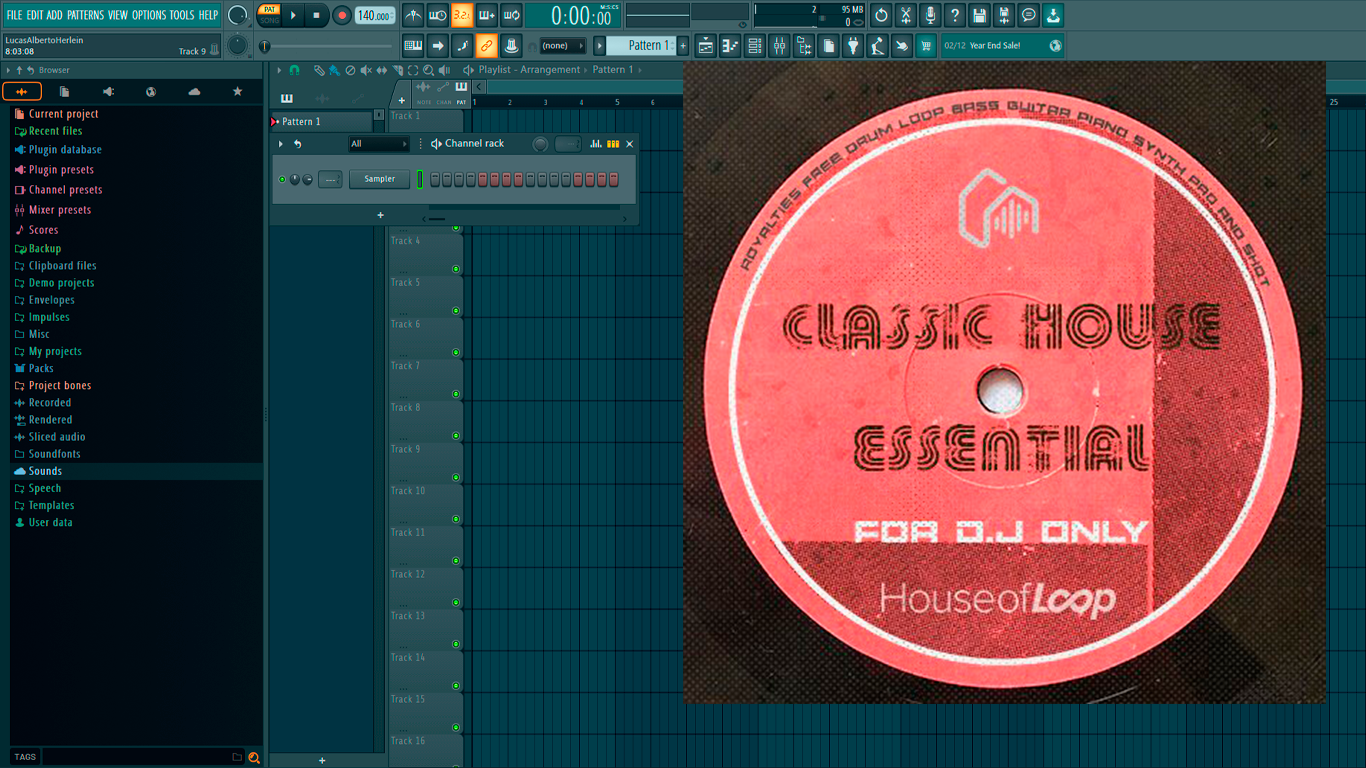Mute the Sampler channel green light
The height and width of the screenshot is (768, 1366).
(x=282, y=179)
